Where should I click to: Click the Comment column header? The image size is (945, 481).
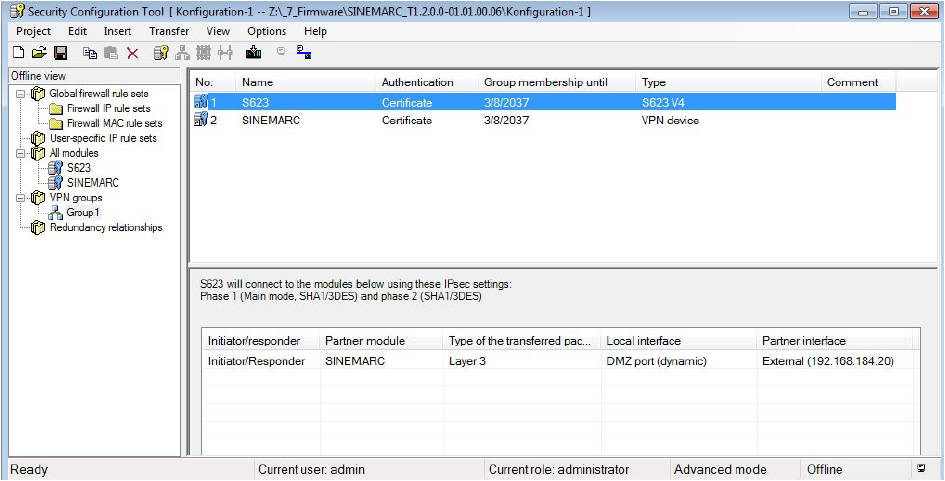click(858, 83)
